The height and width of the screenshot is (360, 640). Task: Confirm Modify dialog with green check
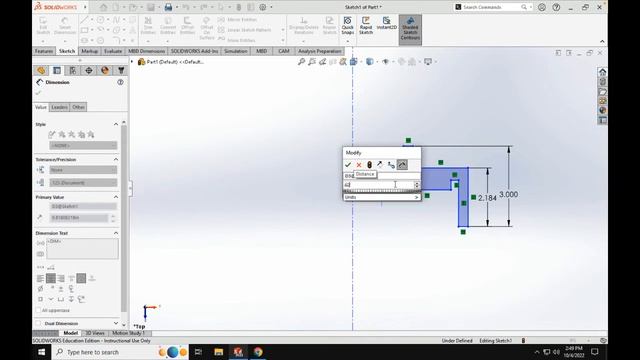(348, 164)
